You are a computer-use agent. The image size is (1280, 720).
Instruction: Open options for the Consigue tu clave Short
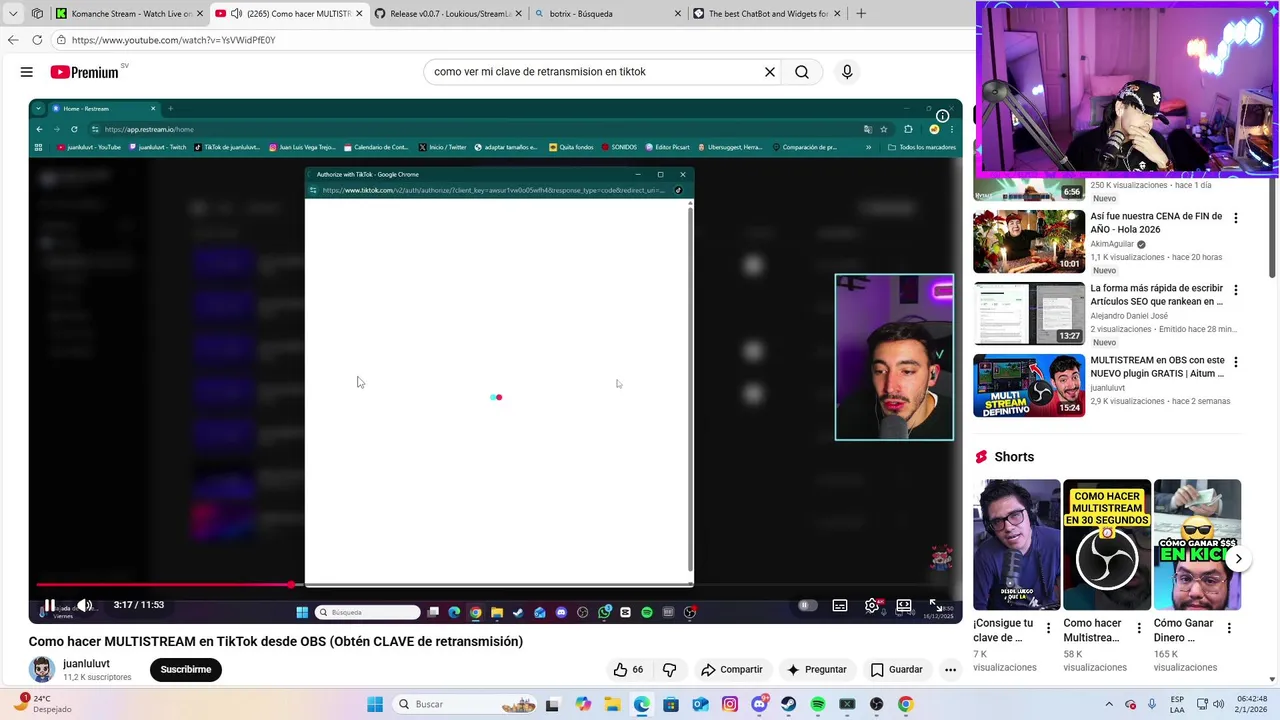[1049, 629]
